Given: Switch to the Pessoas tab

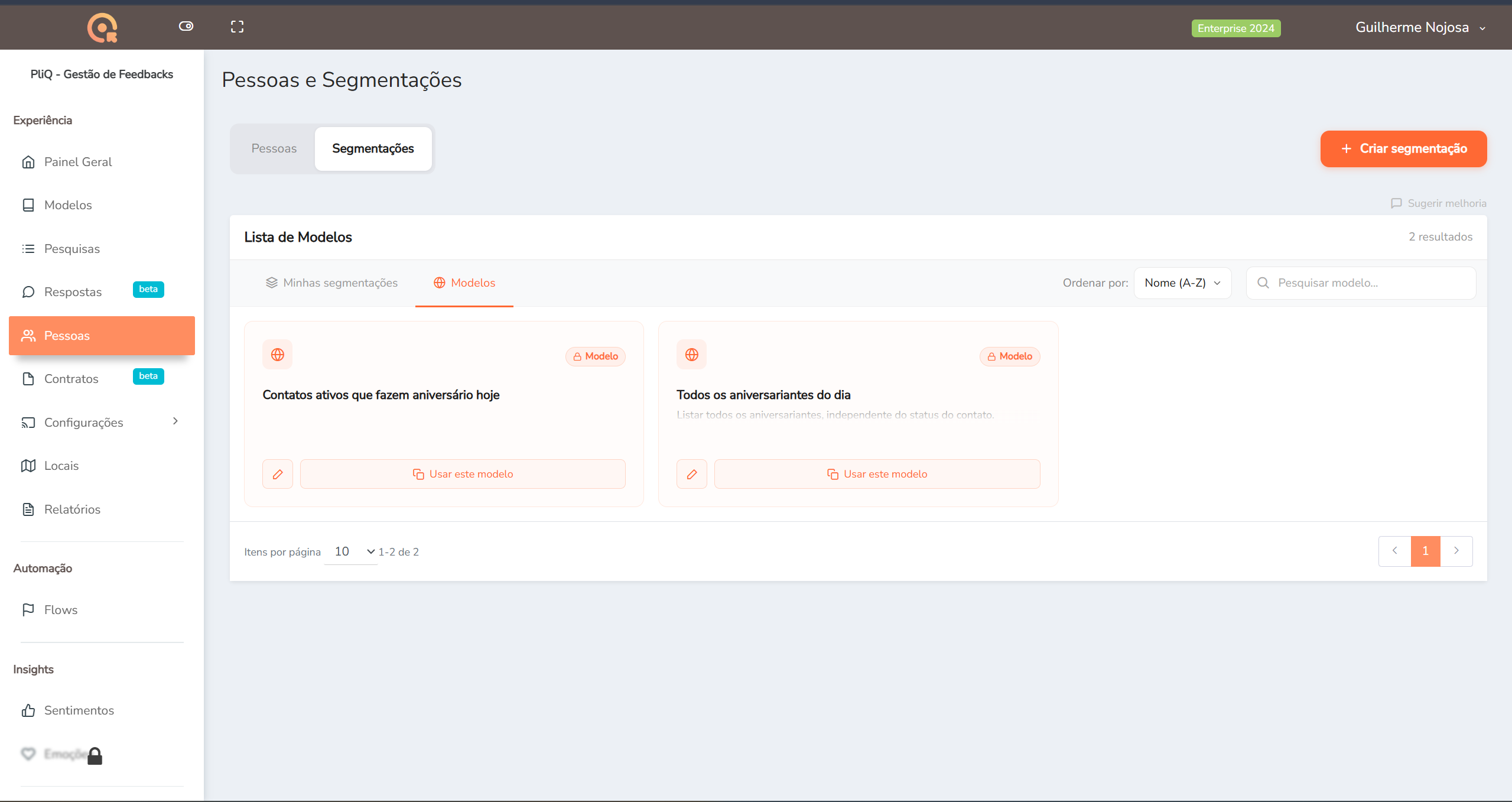Looking at the screenshot, I should point(274,148).
